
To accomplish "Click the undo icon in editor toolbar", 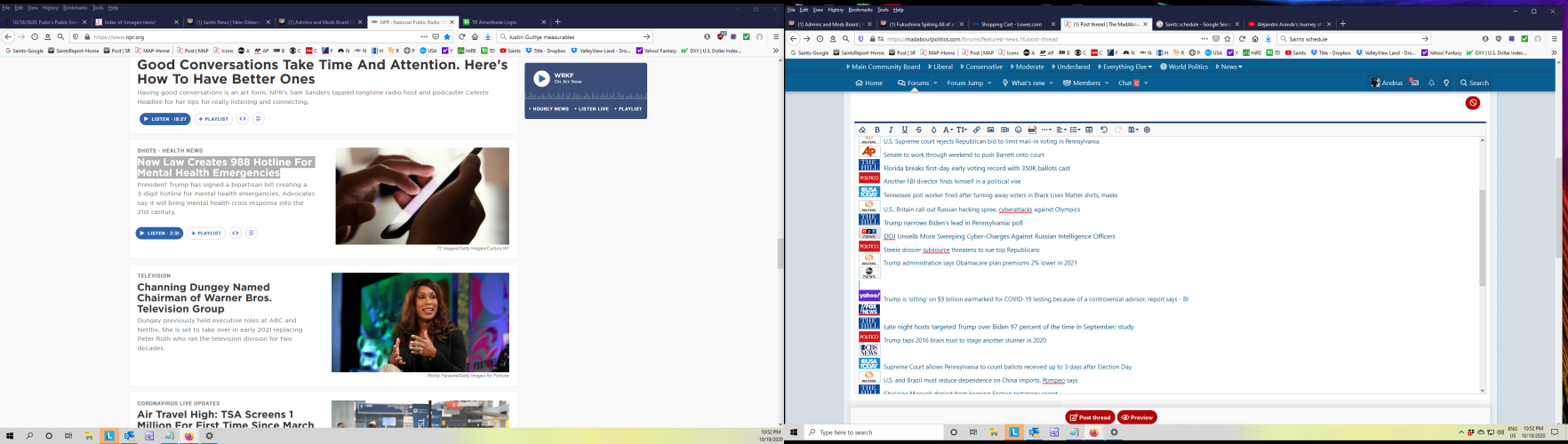I will tap(1104, 130).
